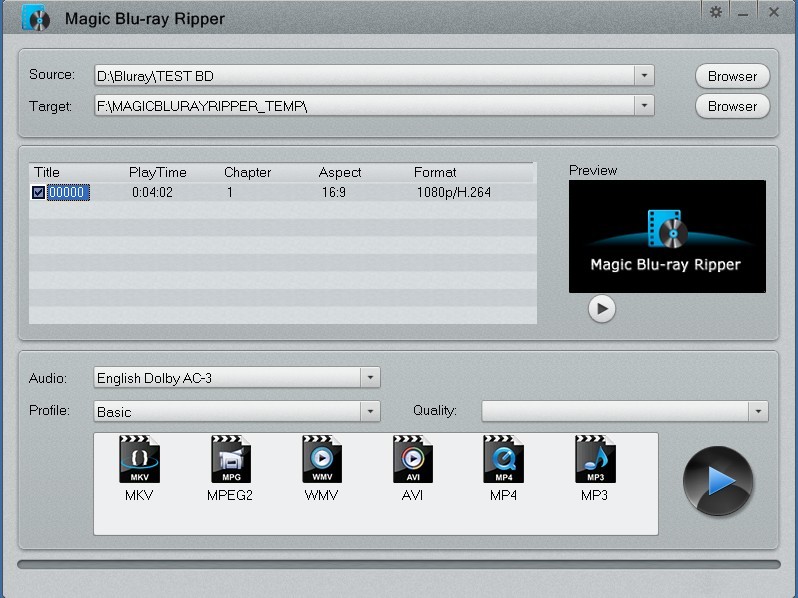Image resolution: width=798 pixels, height=598 pixels.
Task: Open settings via the gear icon
Action: point(716,12)
